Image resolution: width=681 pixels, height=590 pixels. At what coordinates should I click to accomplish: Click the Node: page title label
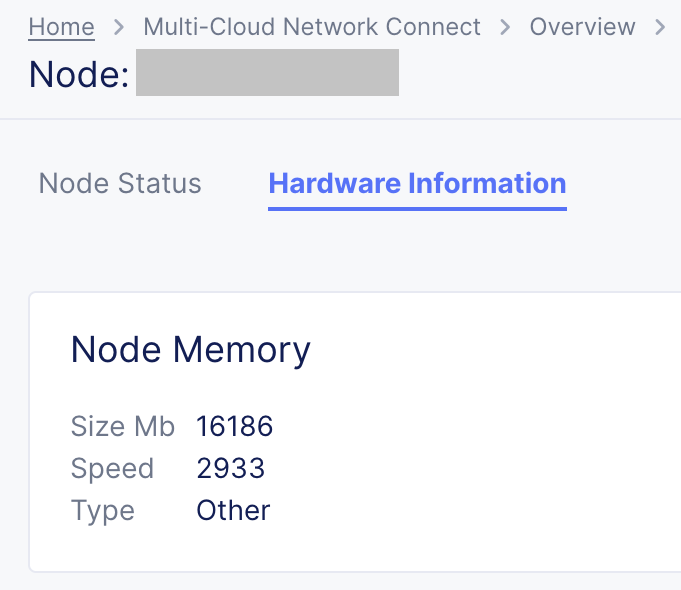point(79,75)
